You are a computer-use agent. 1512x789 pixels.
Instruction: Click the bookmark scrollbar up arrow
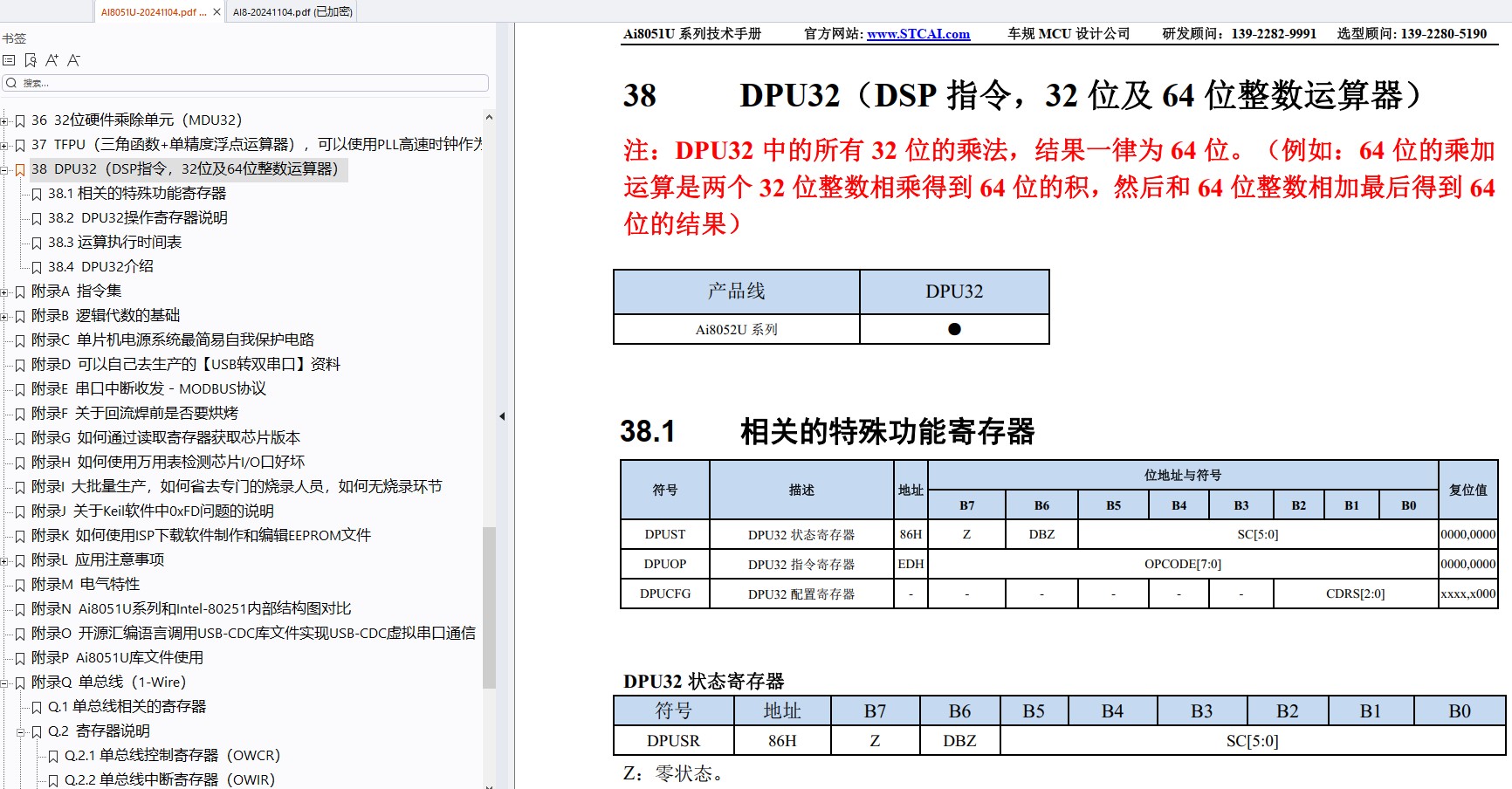[489, 117]
